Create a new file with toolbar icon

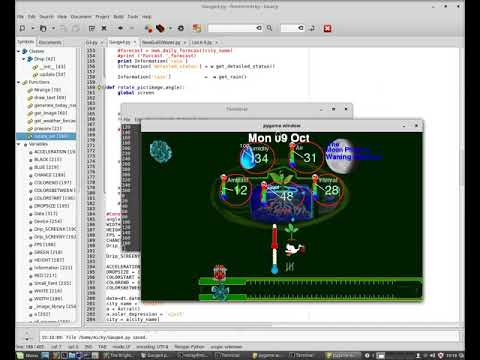[22, 28]
